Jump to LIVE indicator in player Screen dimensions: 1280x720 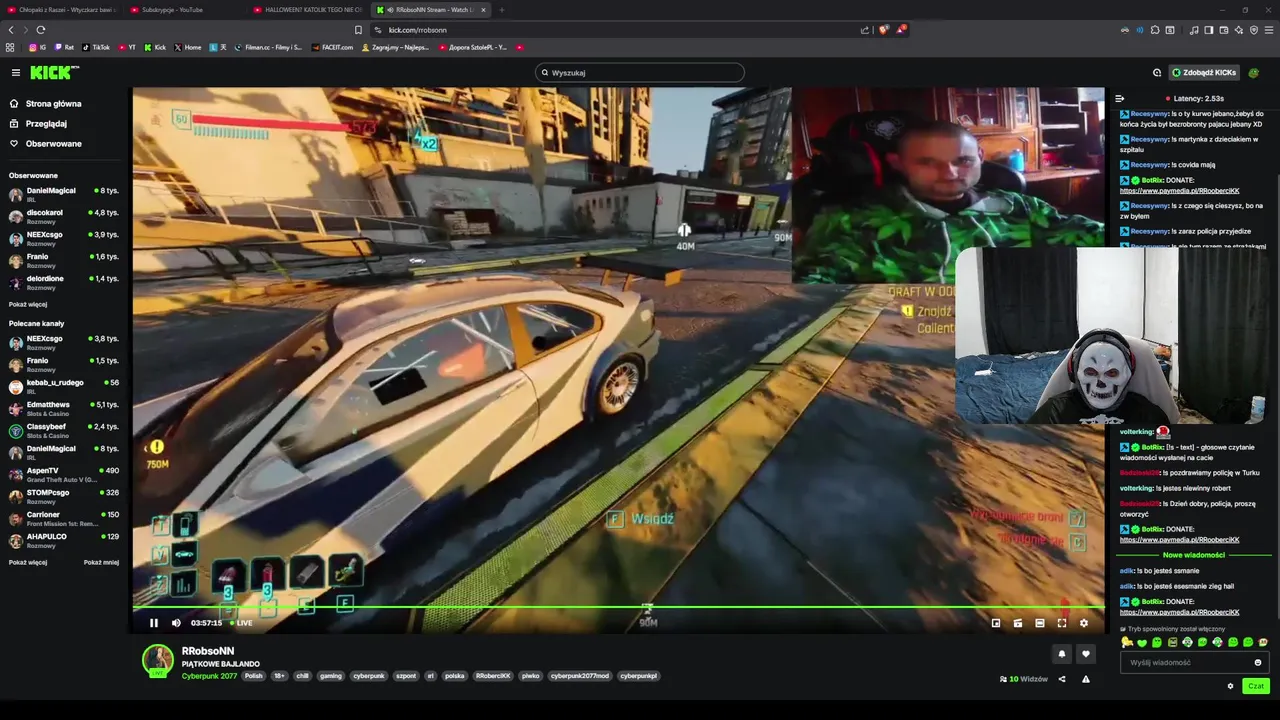pos(242,623)
